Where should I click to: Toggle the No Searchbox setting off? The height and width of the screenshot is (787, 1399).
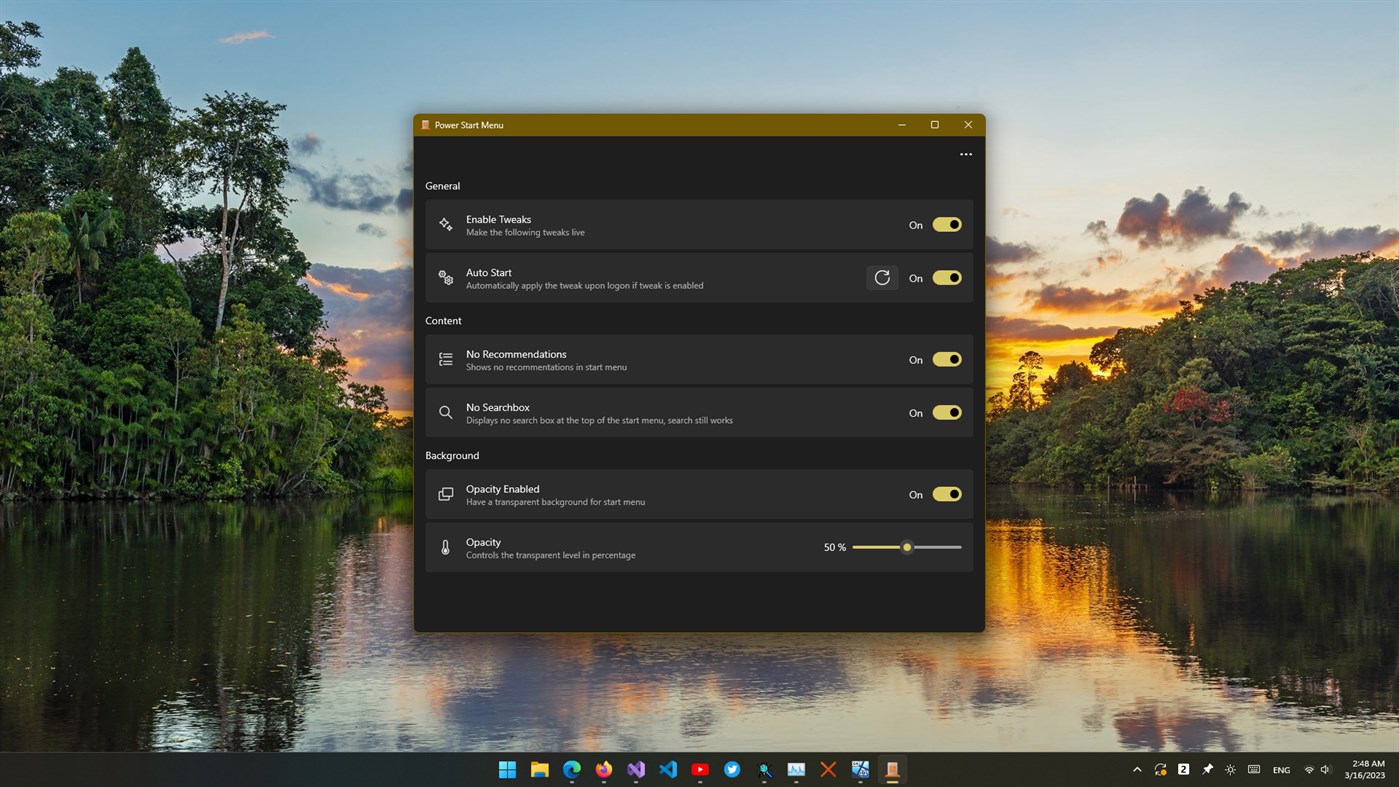(946, 412)
